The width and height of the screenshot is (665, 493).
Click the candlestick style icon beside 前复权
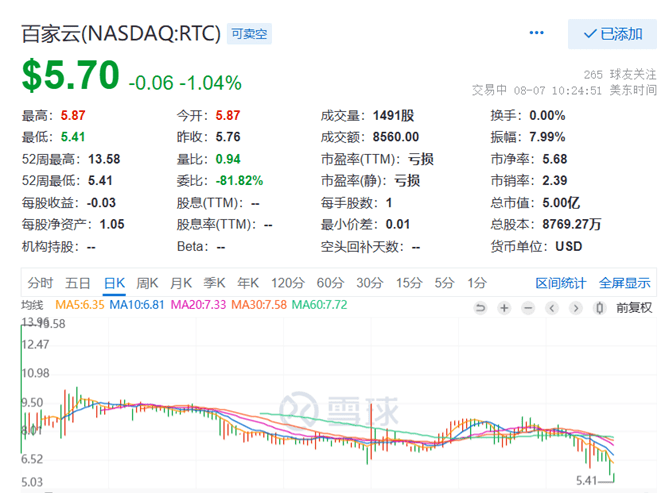coord(598,308)
